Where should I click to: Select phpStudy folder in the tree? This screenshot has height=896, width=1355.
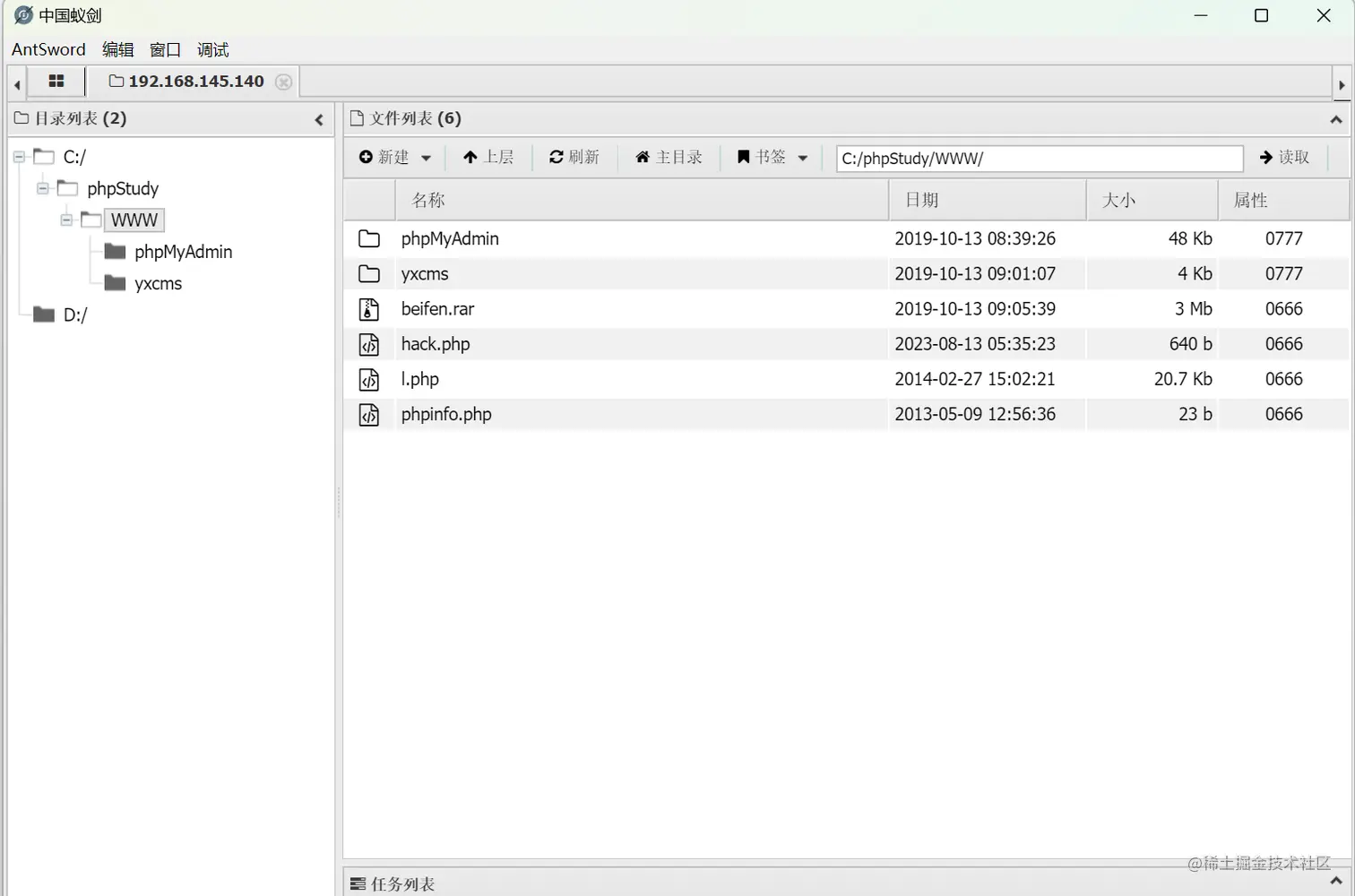[x=123, y=188]
